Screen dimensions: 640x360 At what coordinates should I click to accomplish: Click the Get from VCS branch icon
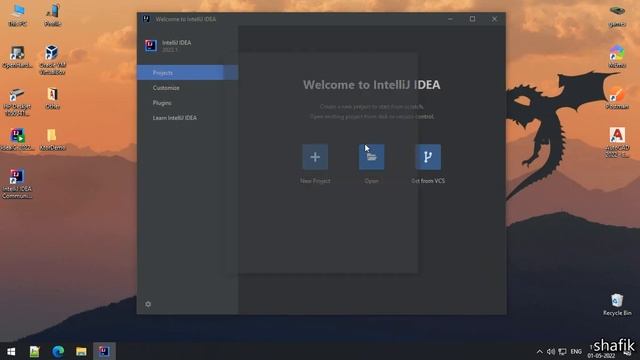point(428,157)
